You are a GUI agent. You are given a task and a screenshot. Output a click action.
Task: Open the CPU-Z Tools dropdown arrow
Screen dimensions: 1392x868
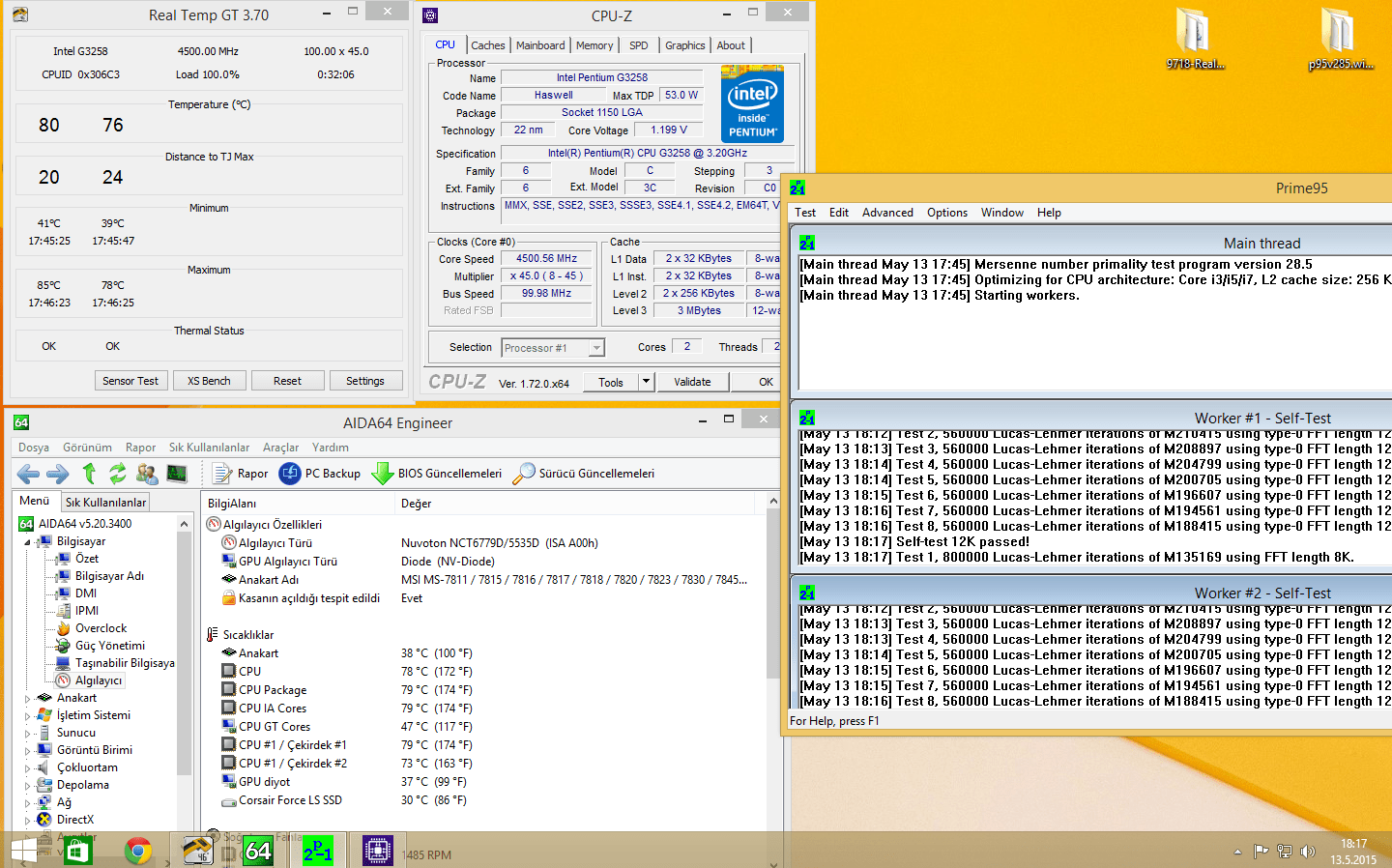[646, 382]
